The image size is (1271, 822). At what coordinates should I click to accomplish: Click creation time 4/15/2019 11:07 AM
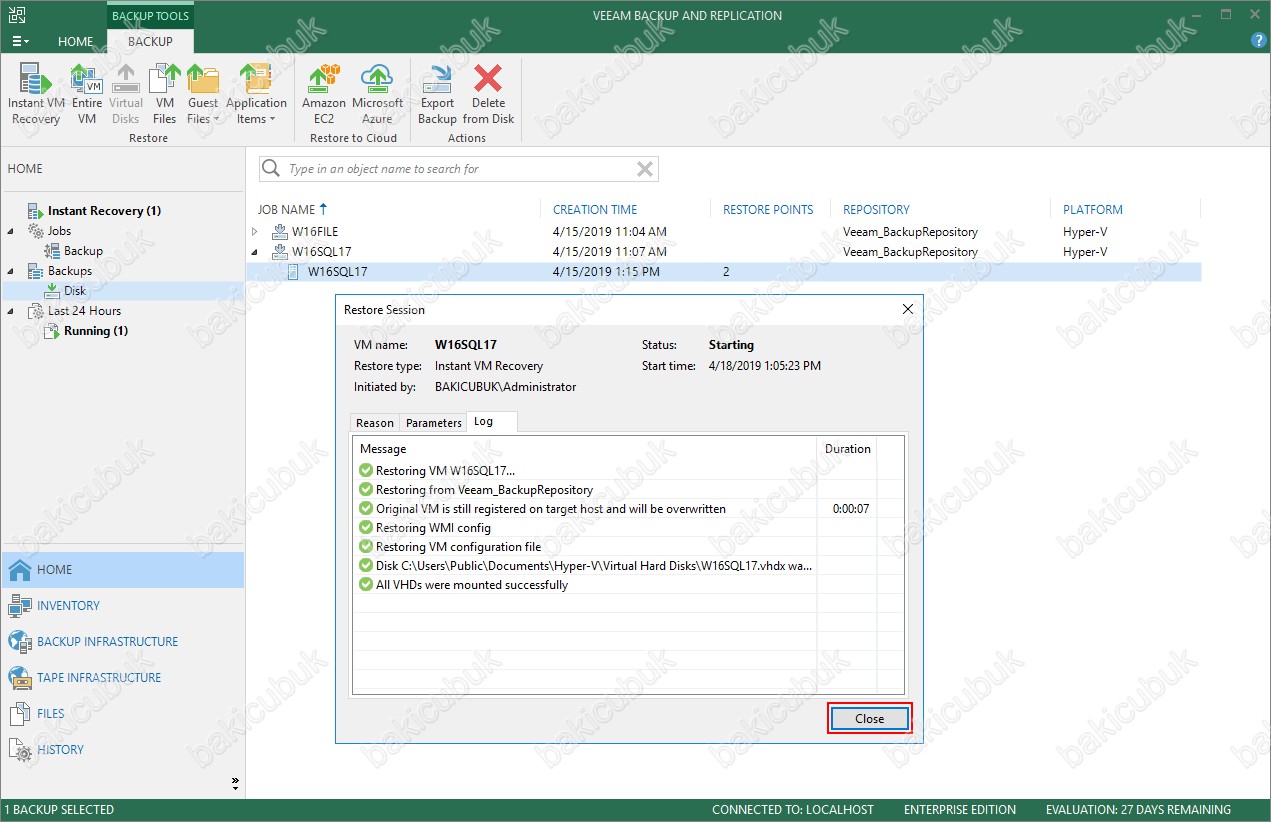(x=609, y=252)
